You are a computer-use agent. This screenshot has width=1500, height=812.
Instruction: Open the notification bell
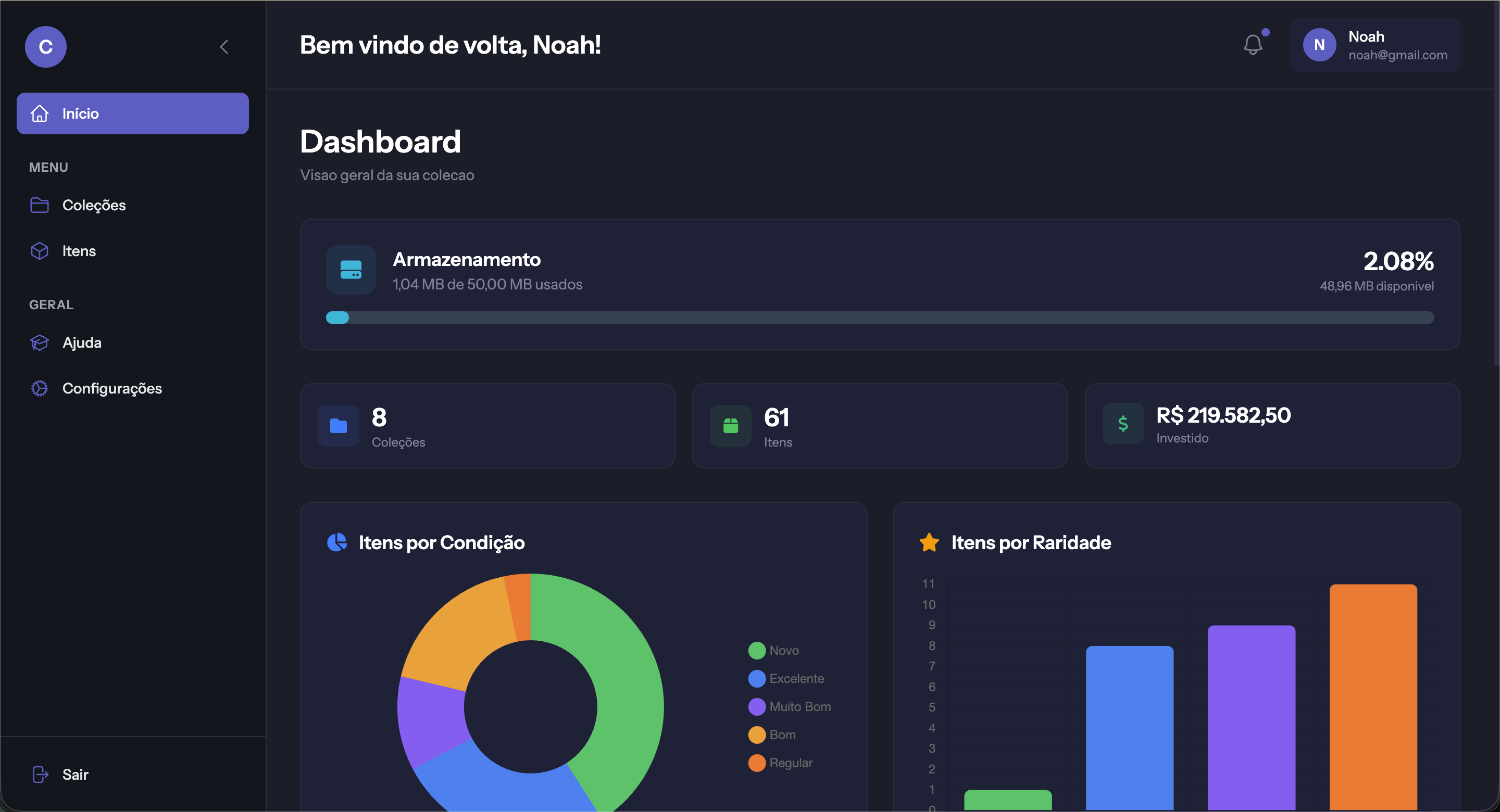pyautogui.click(x=1253, y=44)
